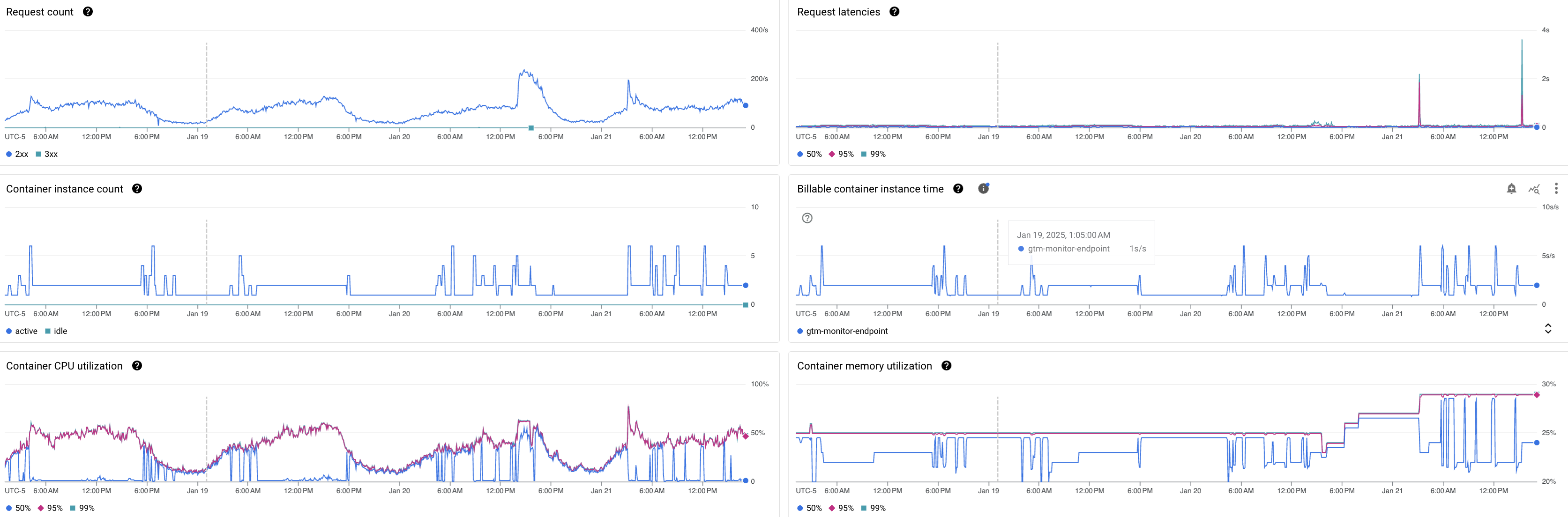Toggle idle series in instance count legend
The image size is (1568, 517).
[x=56, y=331]
